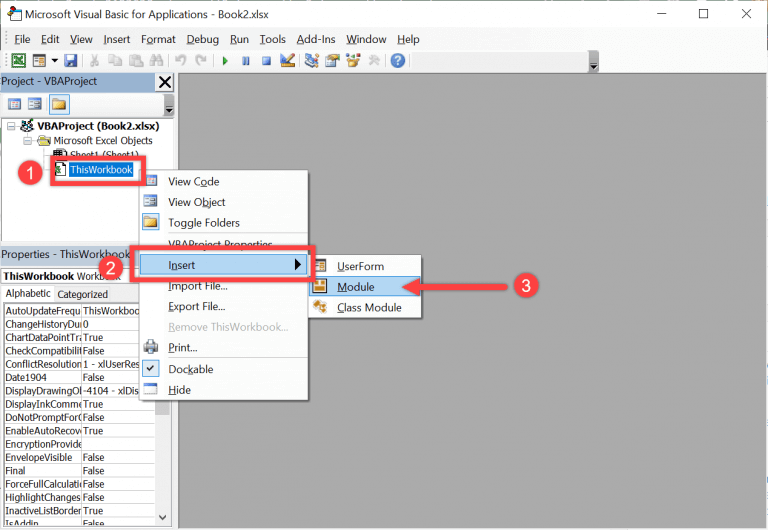Open the Edit menu
Viewport: 768px width, 530px height.
coord(50,39)
